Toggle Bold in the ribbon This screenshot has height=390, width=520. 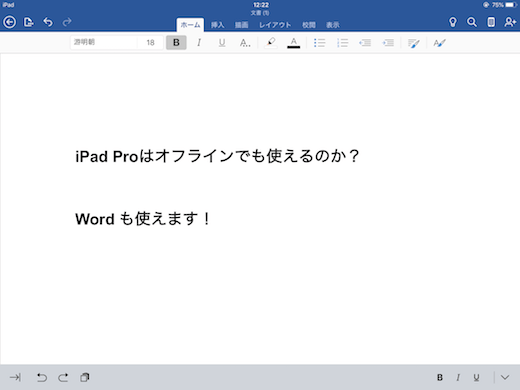click(176, 42)
